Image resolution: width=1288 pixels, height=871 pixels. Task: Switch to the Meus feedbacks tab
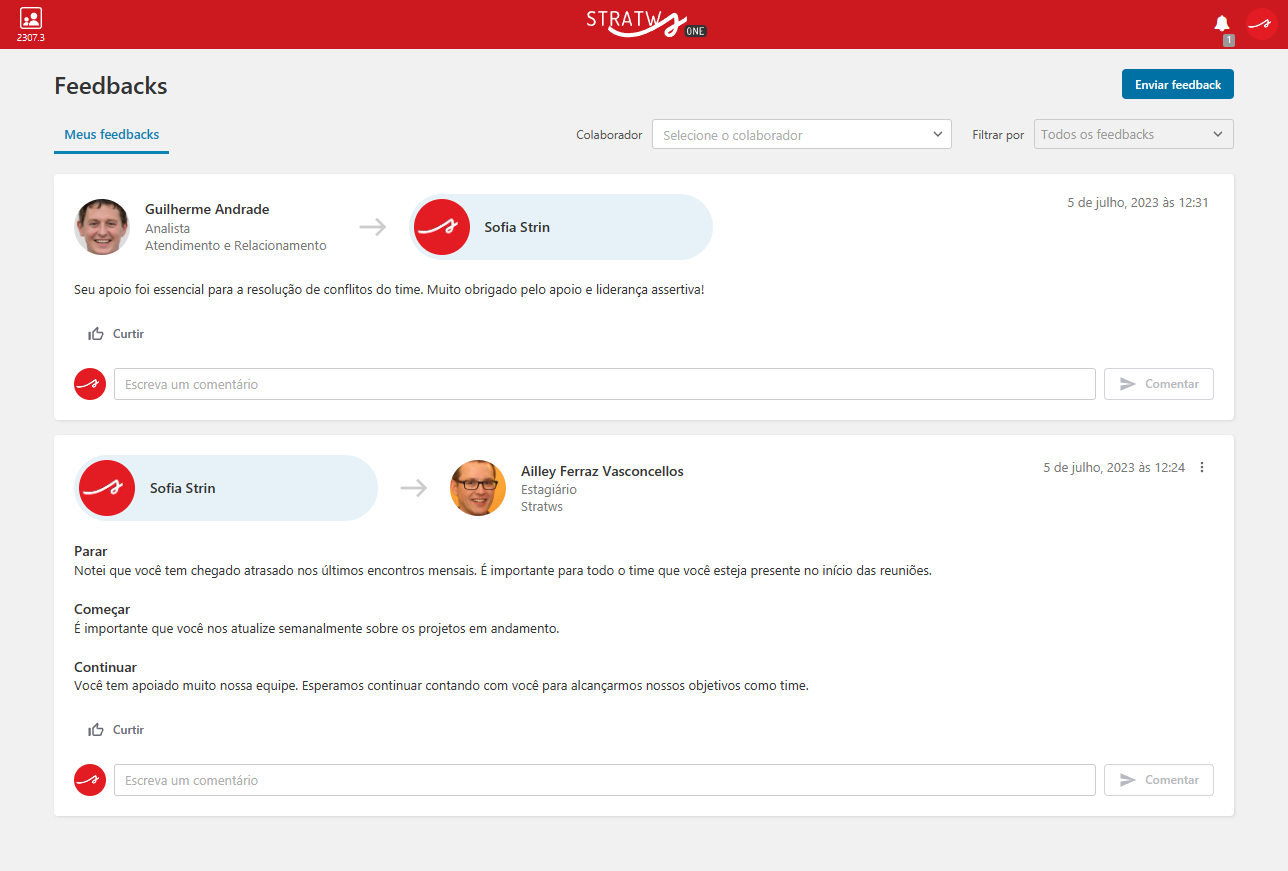(x=112, y=134)
